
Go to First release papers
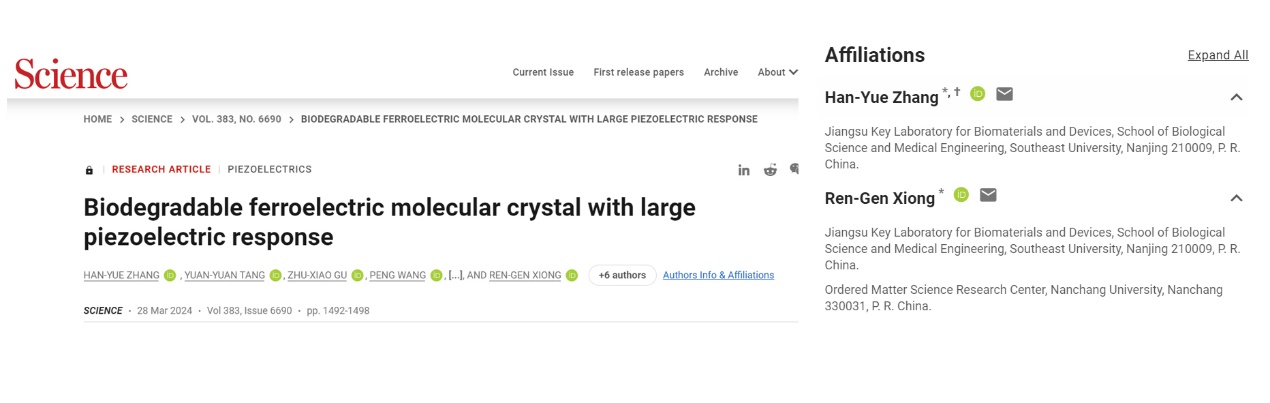click(638, 72)
